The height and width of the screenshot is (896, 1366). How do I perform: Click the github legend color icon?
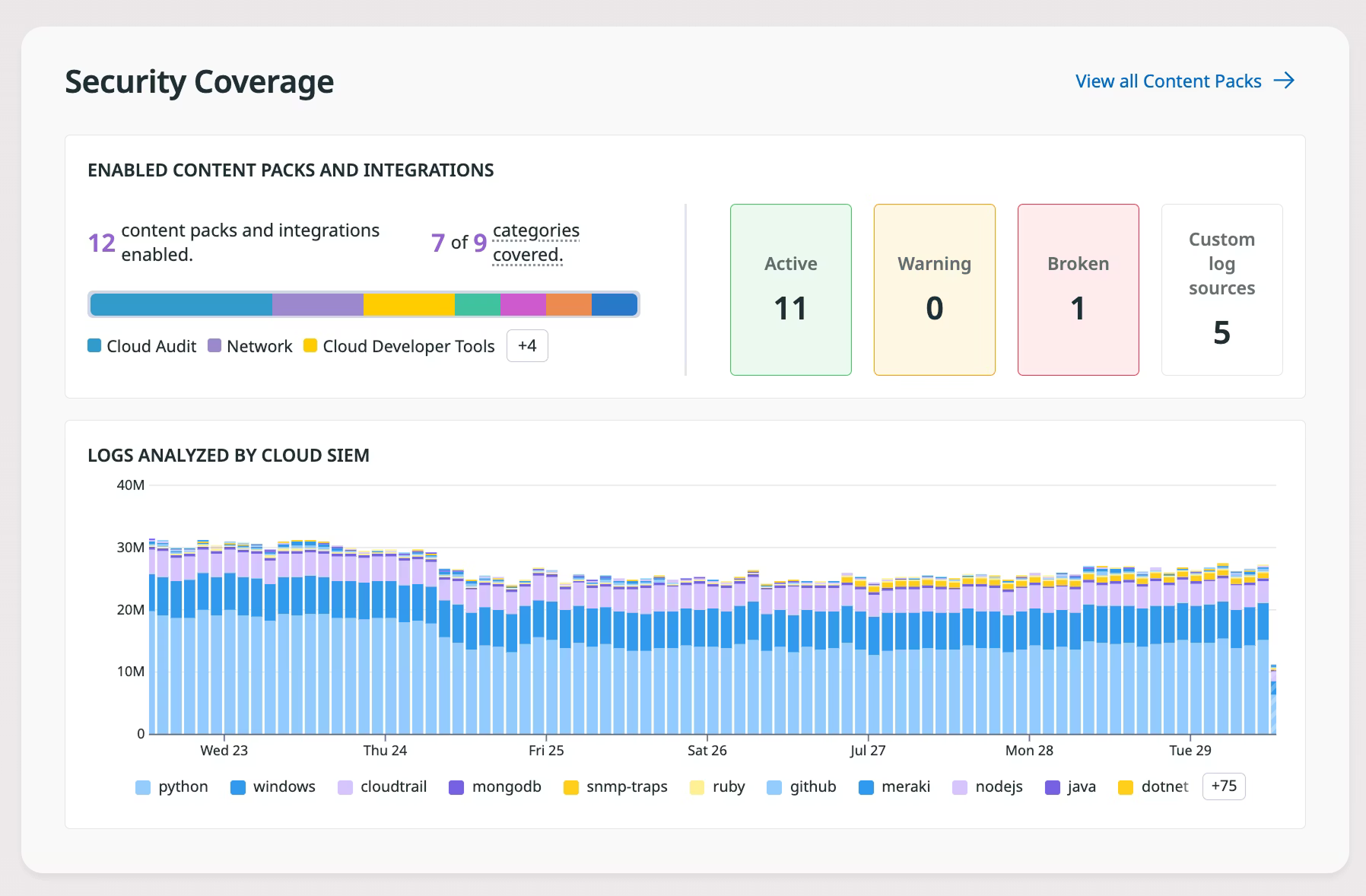pos(774,787)
